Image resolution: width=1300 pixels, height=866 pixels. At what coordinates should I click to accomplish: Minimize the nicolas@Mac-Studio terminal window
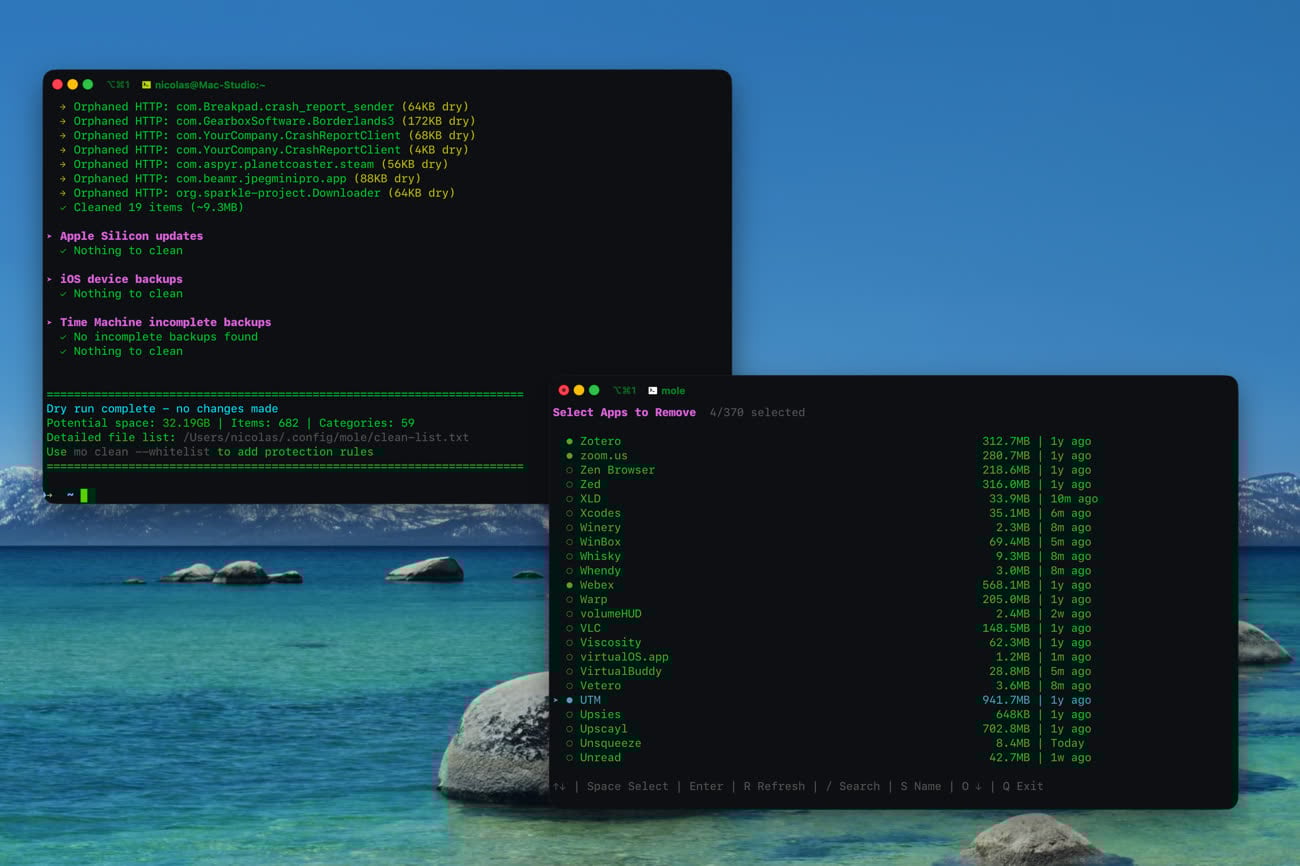tap(72, 85)
